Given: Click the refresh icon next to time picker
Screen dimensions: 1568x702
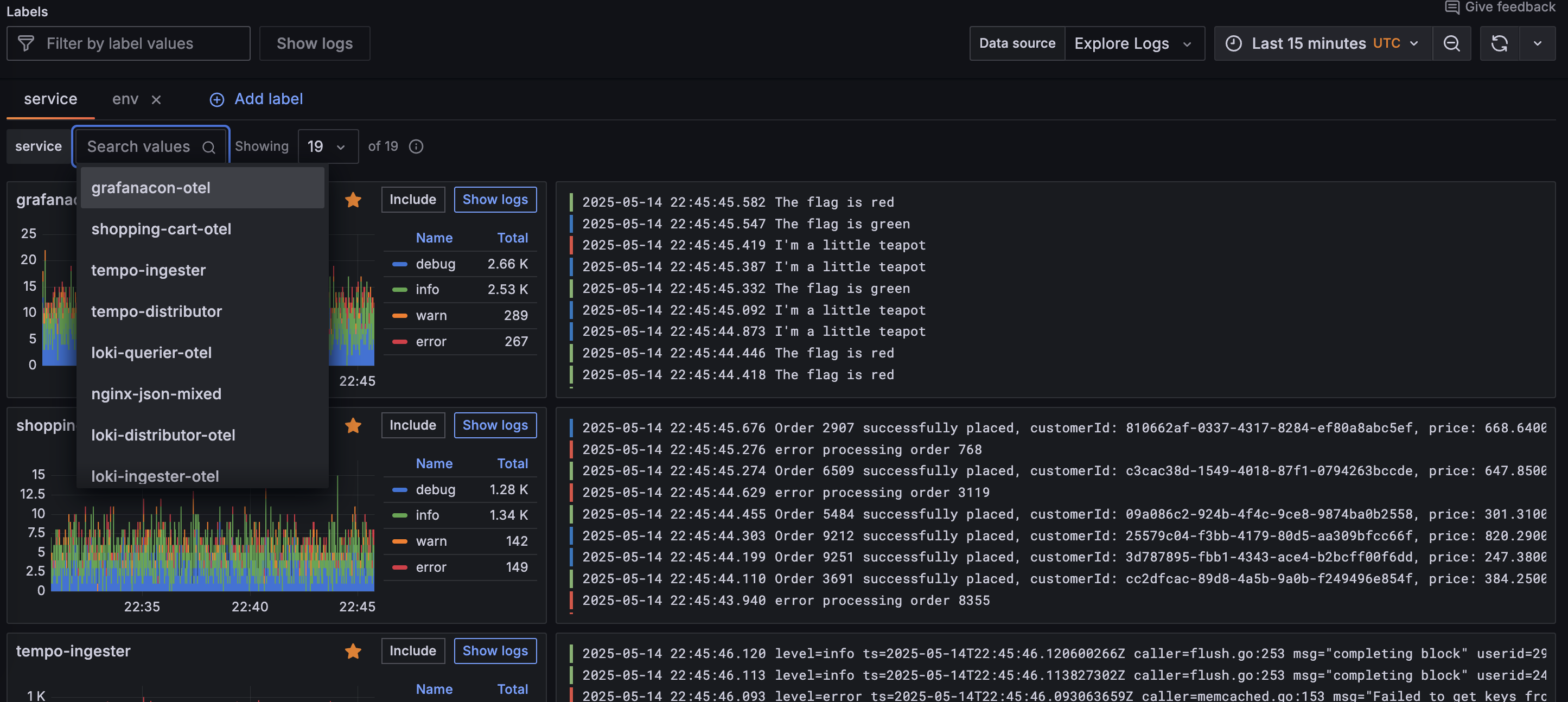Looking at the screenshot, I should (x=1499, y=43).
